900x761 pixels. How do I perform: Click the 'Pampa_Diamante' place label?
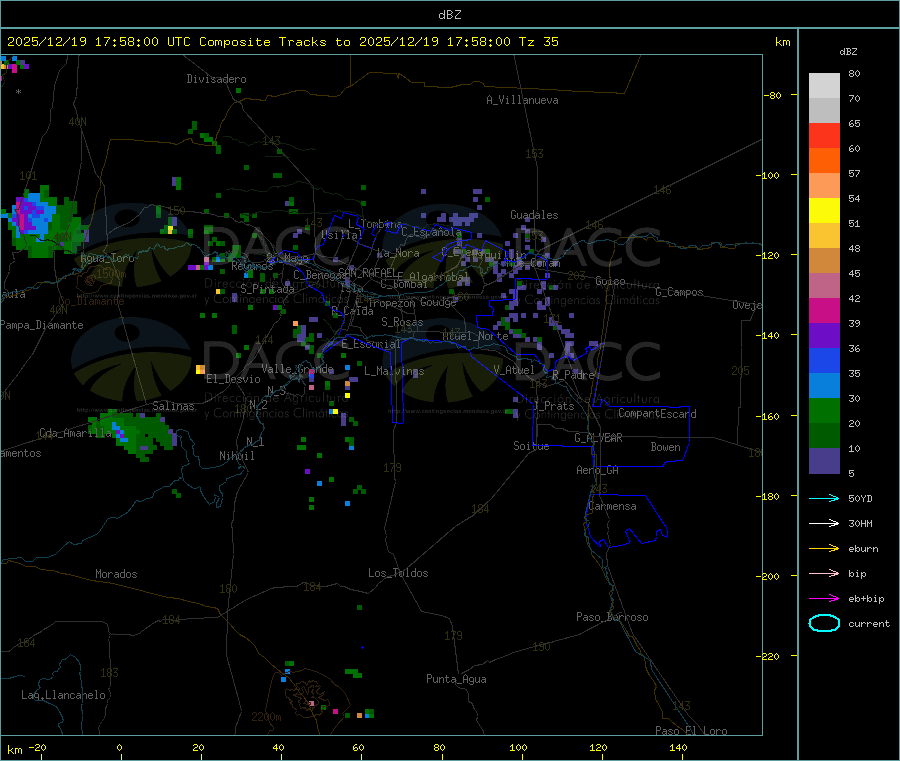tap(42, 325)
